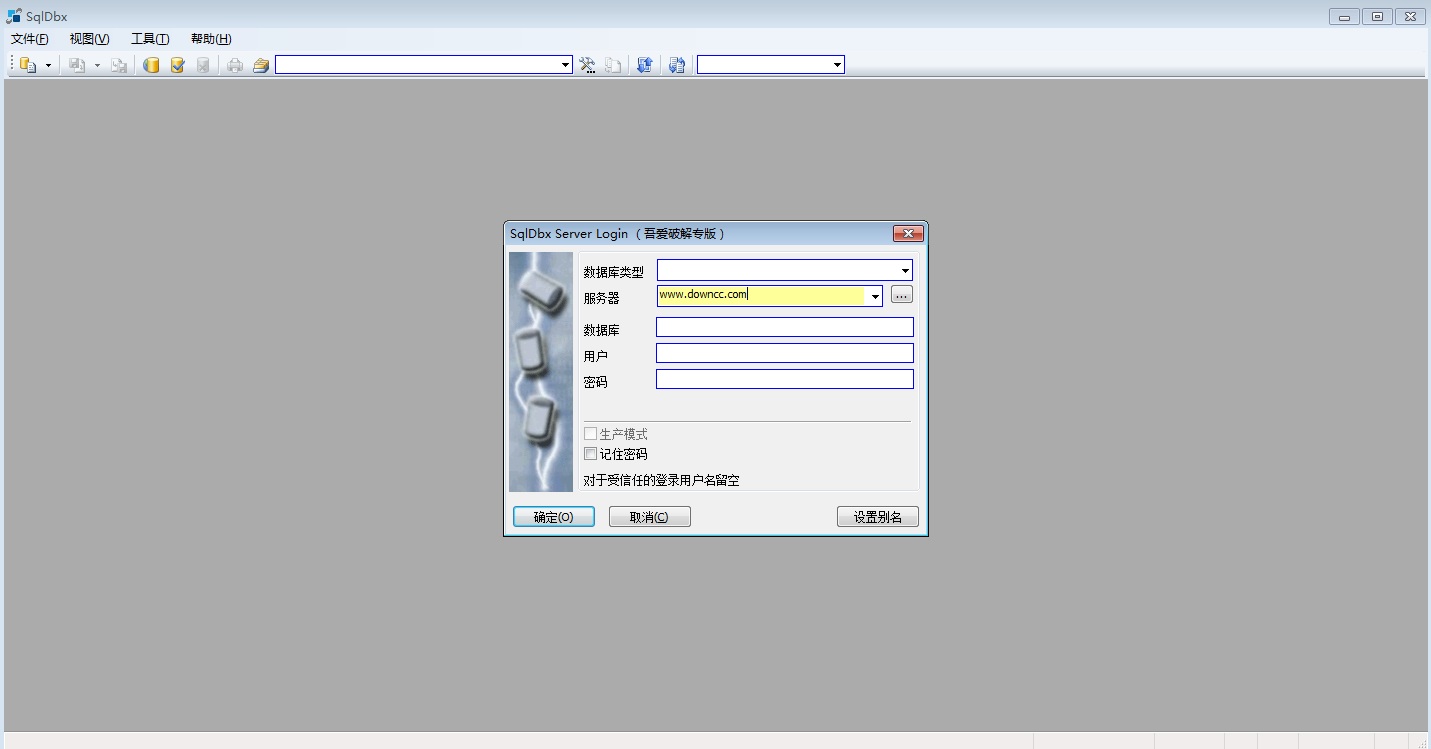Click the Save All toolbar icon
Viewport: 1431px width, 749px height.
pos(119,64)
